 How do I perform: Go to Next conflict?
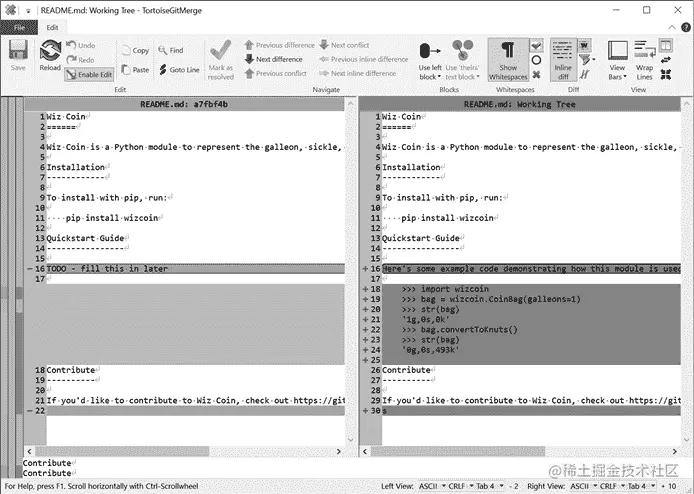(344, 45)
